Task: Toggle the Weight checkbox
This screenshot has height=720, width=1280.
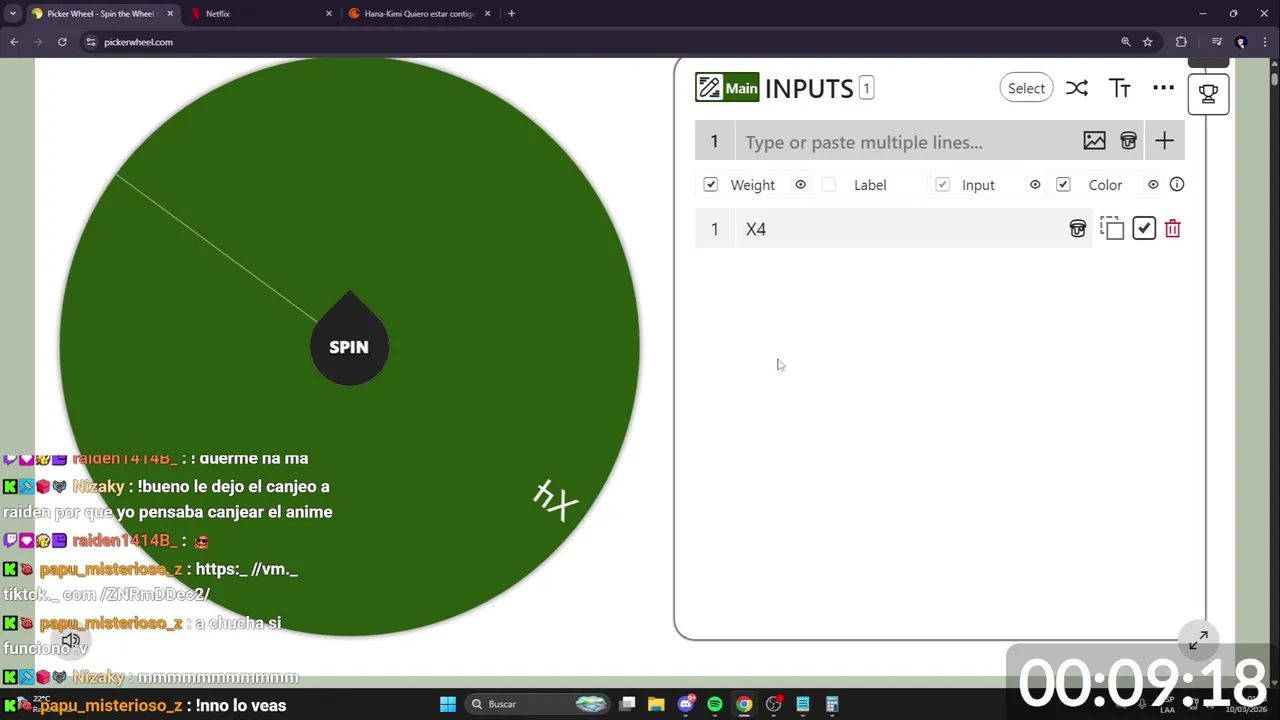Action: (710, 185)
